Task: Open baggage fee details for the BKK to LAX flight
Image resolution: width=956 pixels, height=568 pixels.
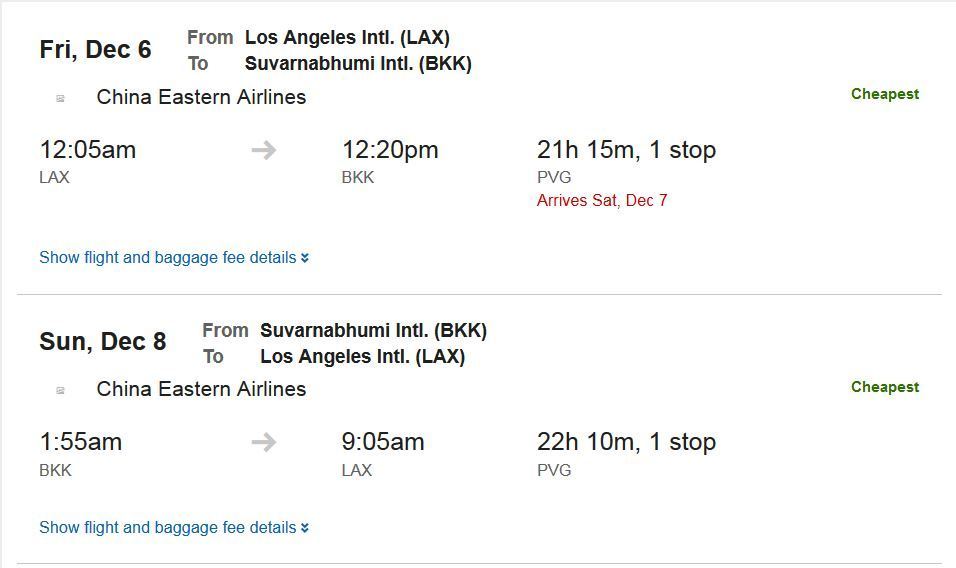Action: pos(174,528)
